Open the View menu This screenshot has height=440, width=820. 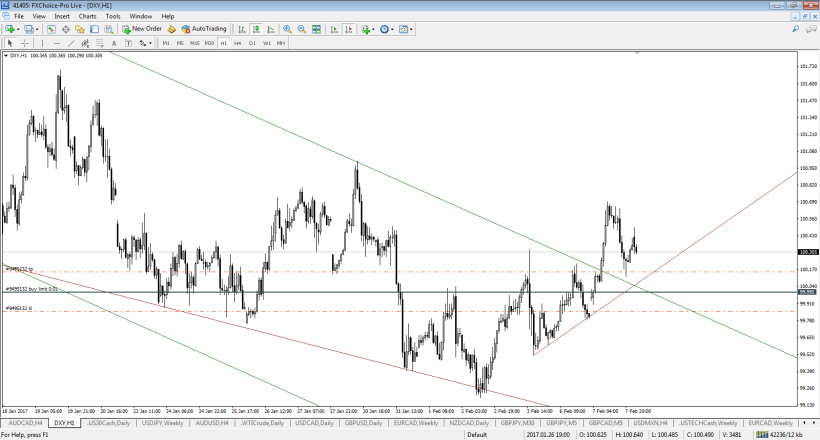39,16
